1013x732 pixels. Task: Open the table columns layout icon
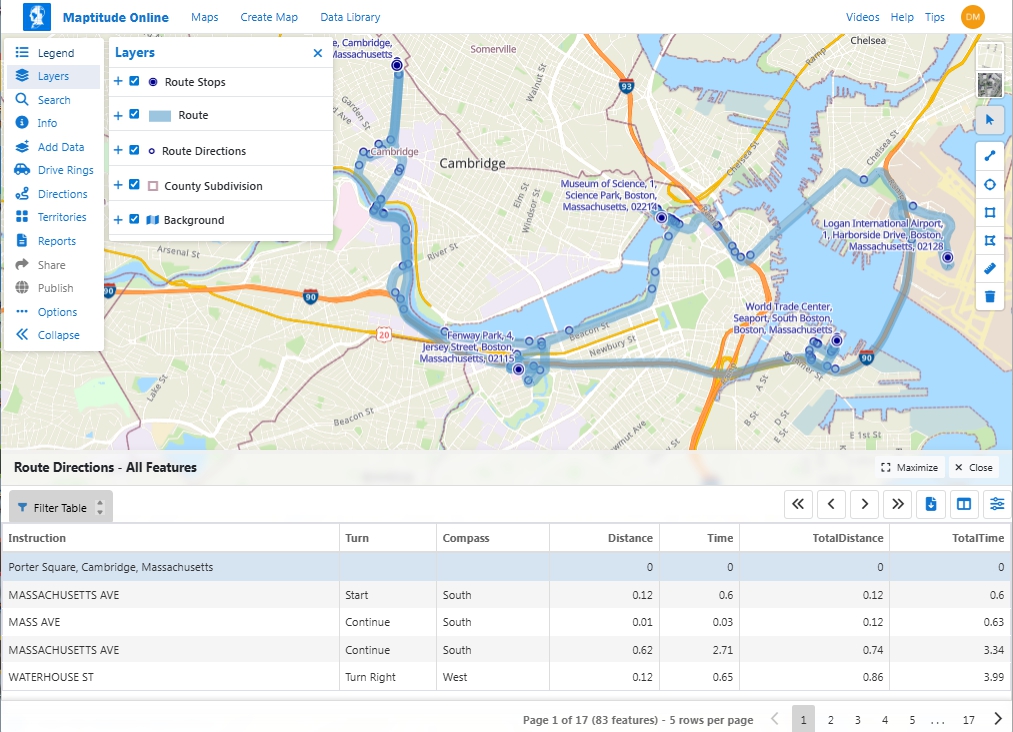click(964, 504)
